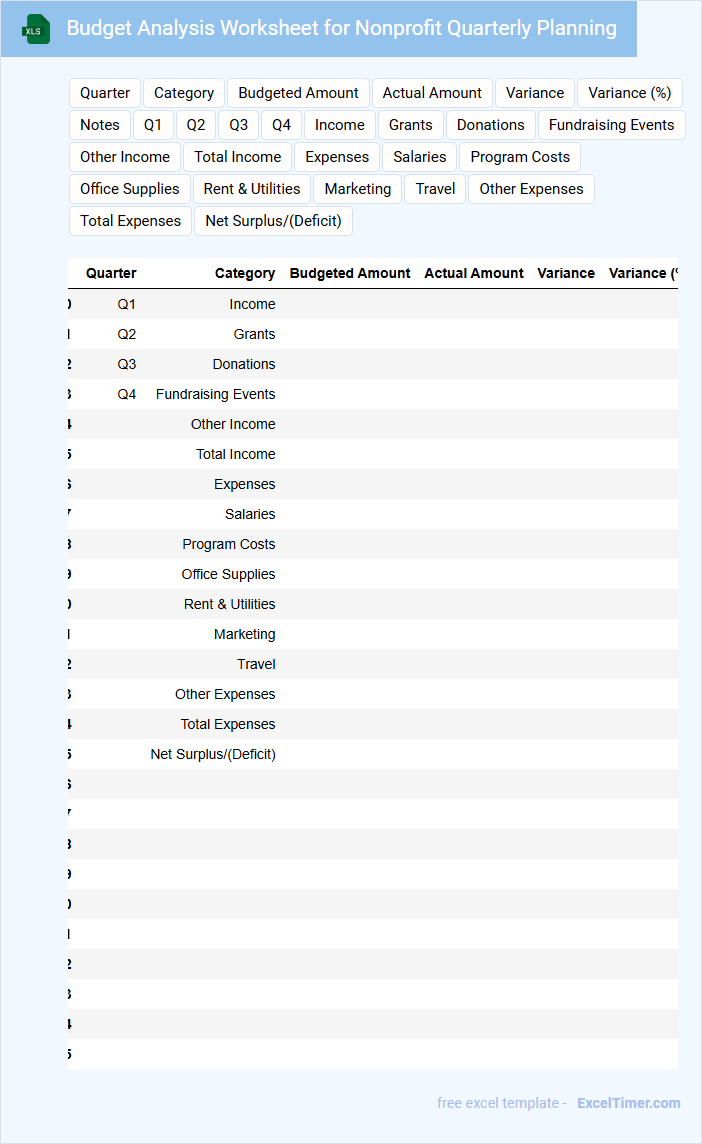
Task: Click the green XLS file icon
Action: (x=37, y=29)
